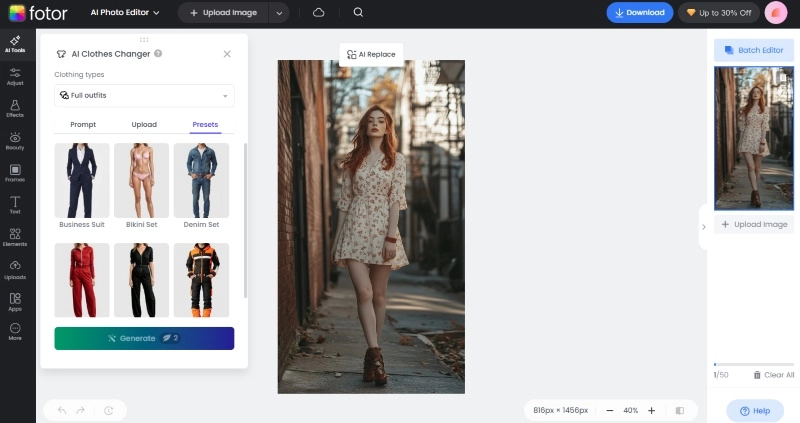
Task: Click the Generate button
Action: coord(144,338)
